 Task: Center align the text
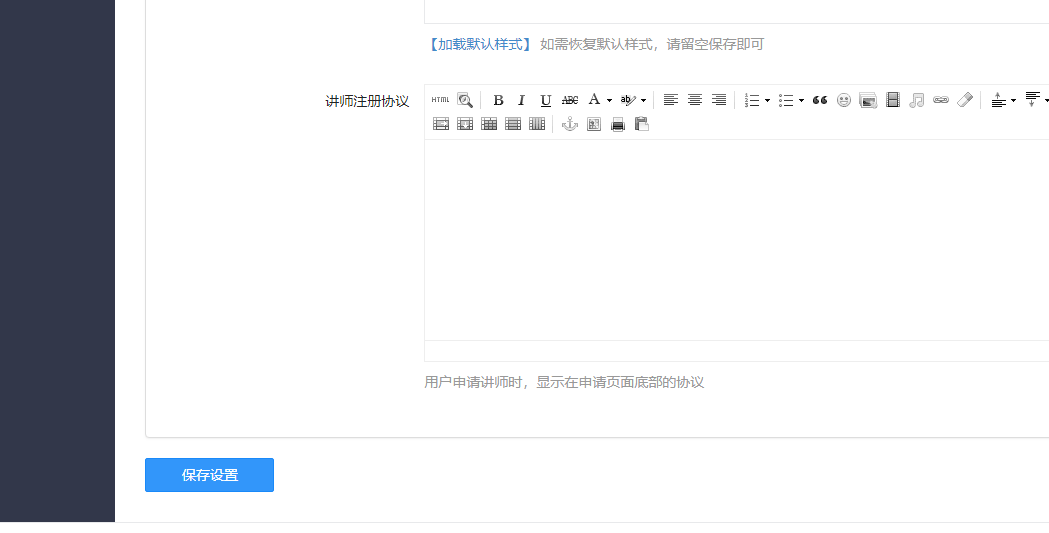pyautogui.click(x=695, y=100)
